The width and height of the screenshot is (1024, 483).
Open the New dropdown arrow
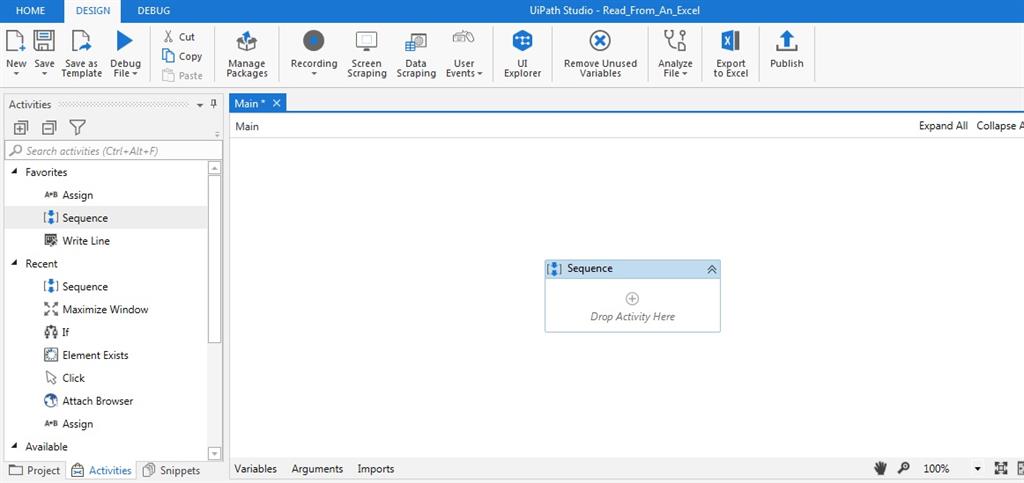[x=16, y=74]
